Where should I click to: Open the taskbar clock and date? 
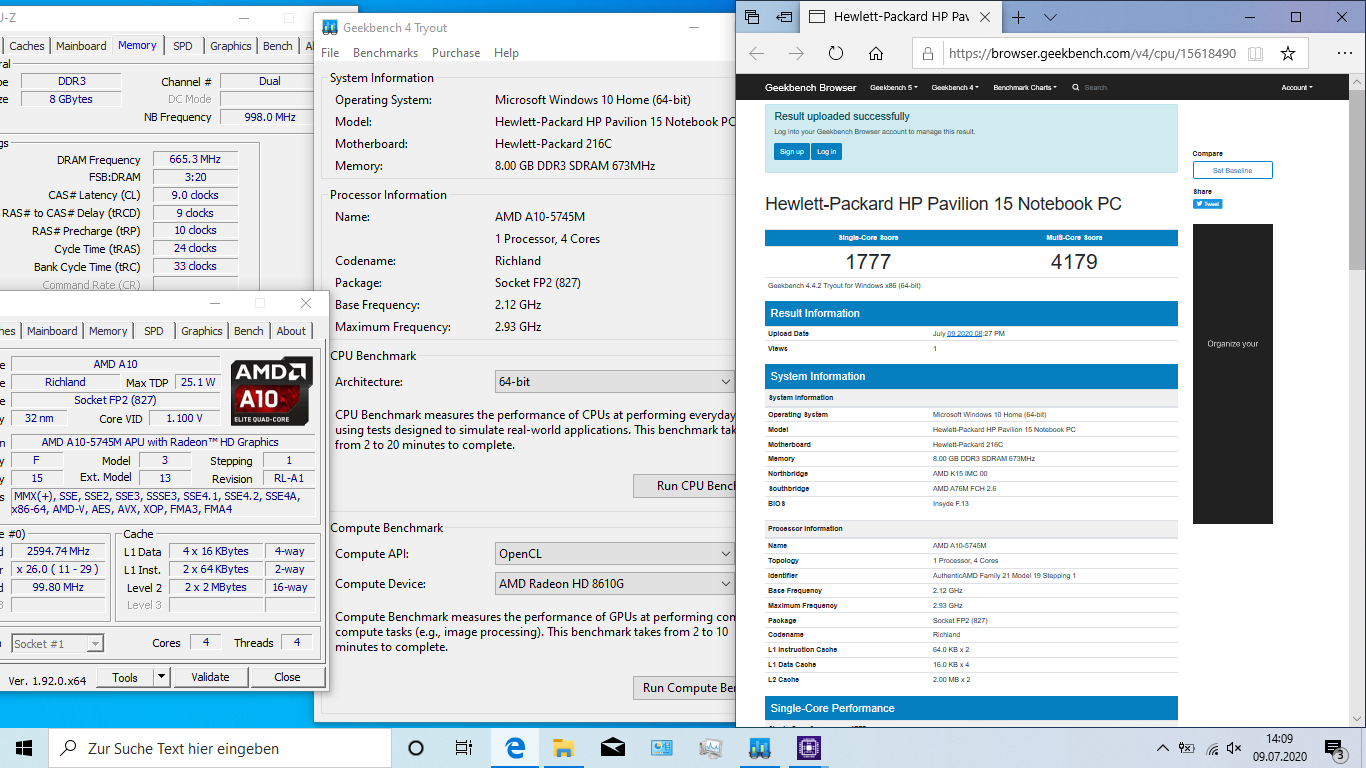tap(1279, 748)
